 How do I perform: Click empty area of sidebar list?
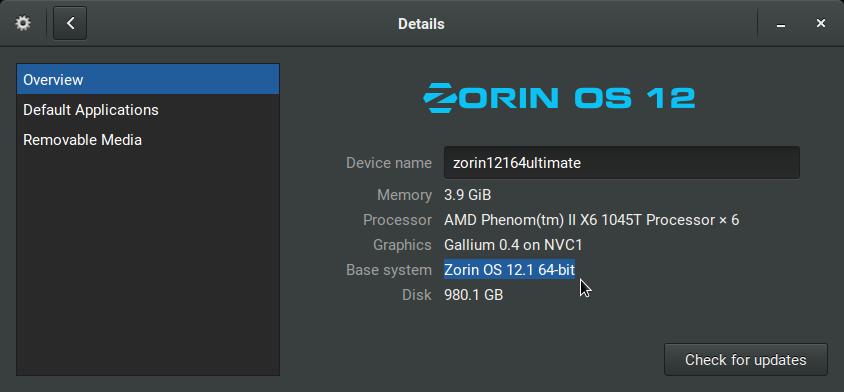(x=148, y=264)
